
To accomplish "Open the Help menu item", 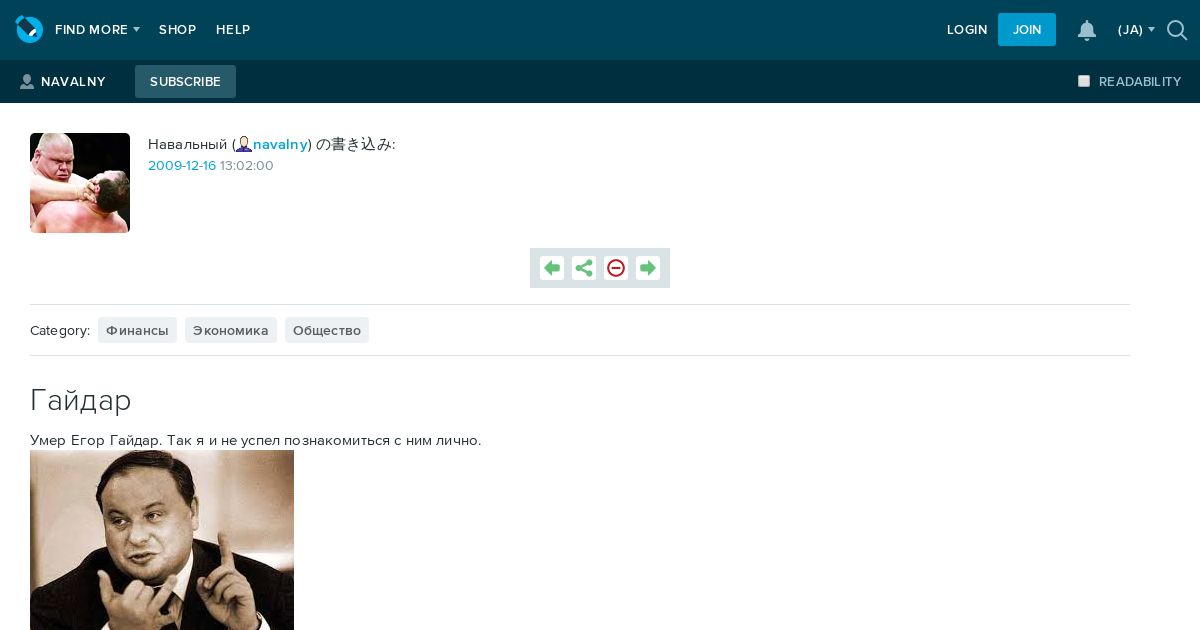I will pyautogui.click(x=233, y=30).
